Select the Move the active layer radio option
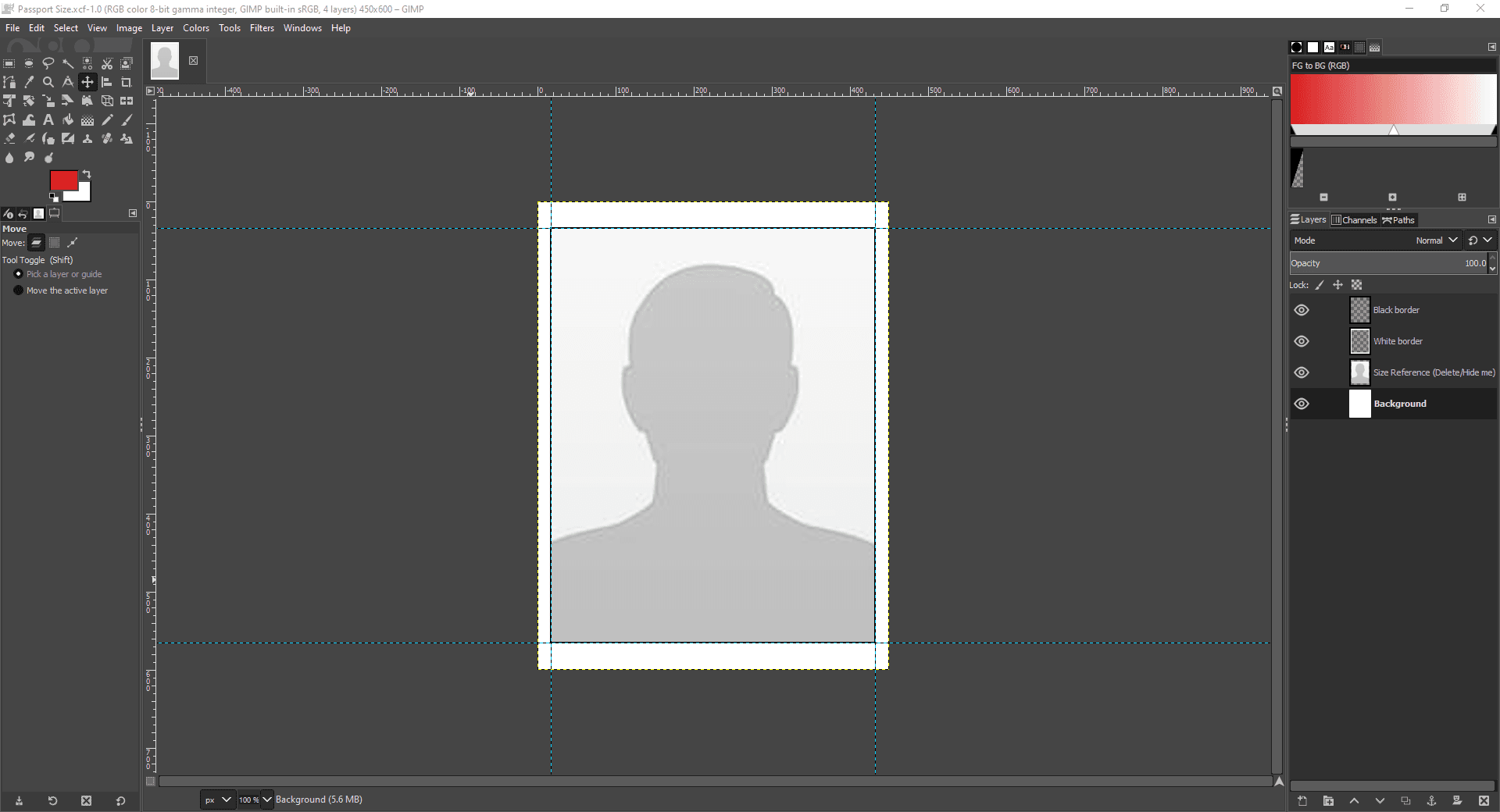 pyautogui.click(x=18, y=290)
